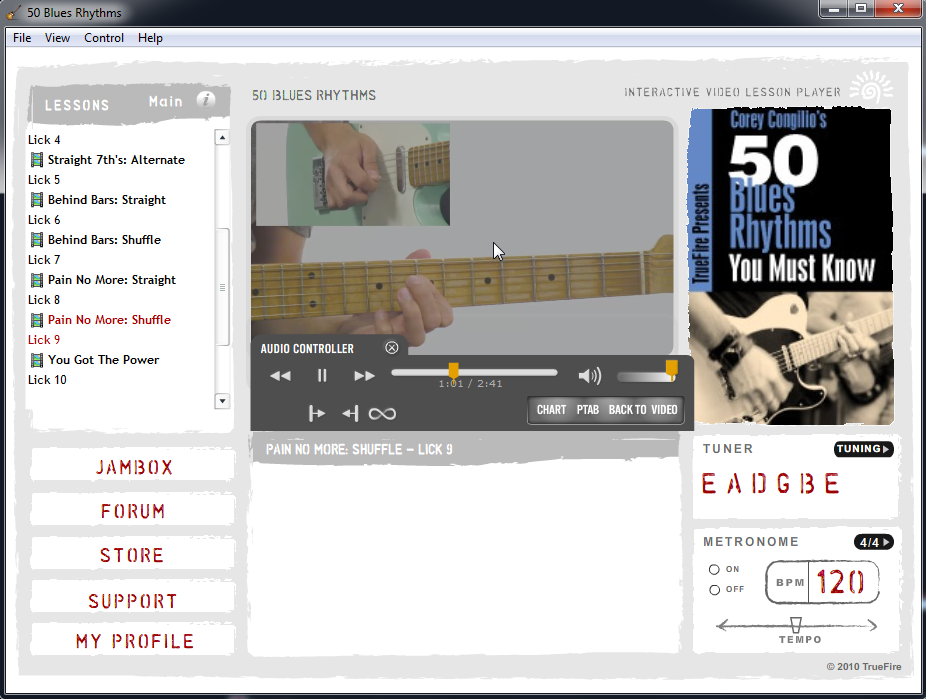Open the lessons info icon
This screenshot has height=699, width=926.
(205, 100)
